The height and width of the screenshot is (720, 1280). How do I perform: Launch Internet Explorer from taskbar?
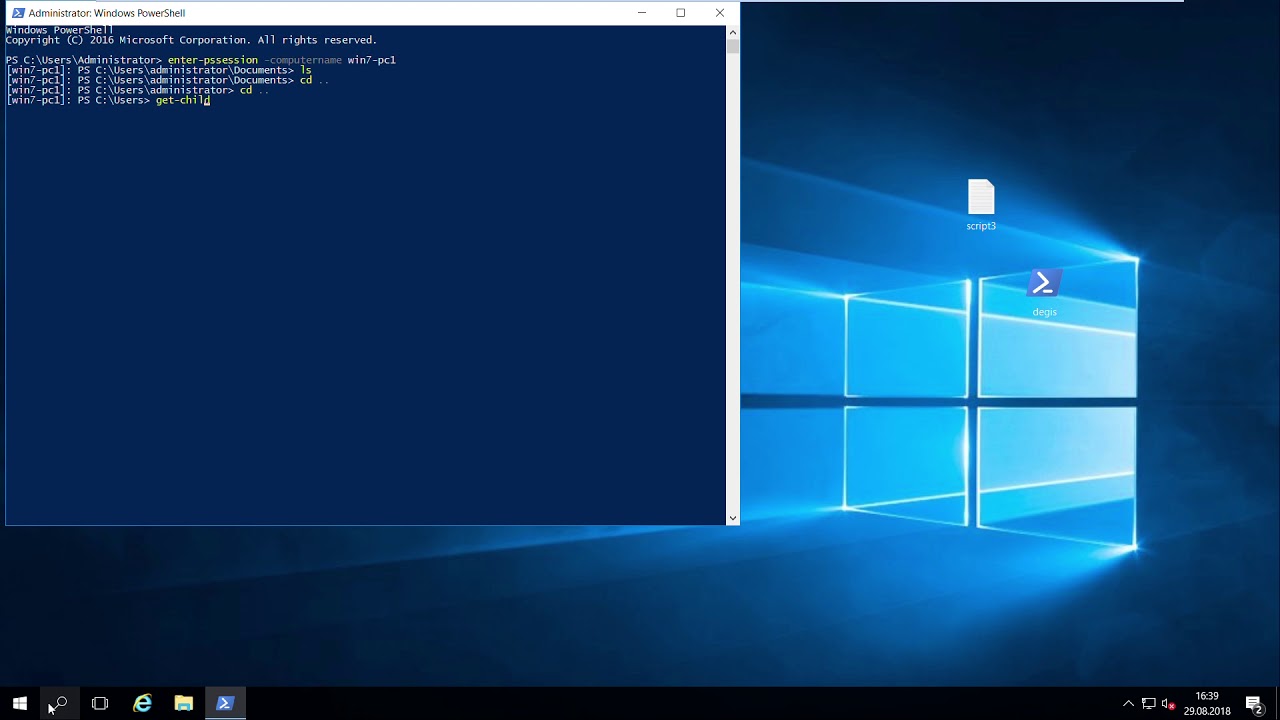(x=143, y=703)
